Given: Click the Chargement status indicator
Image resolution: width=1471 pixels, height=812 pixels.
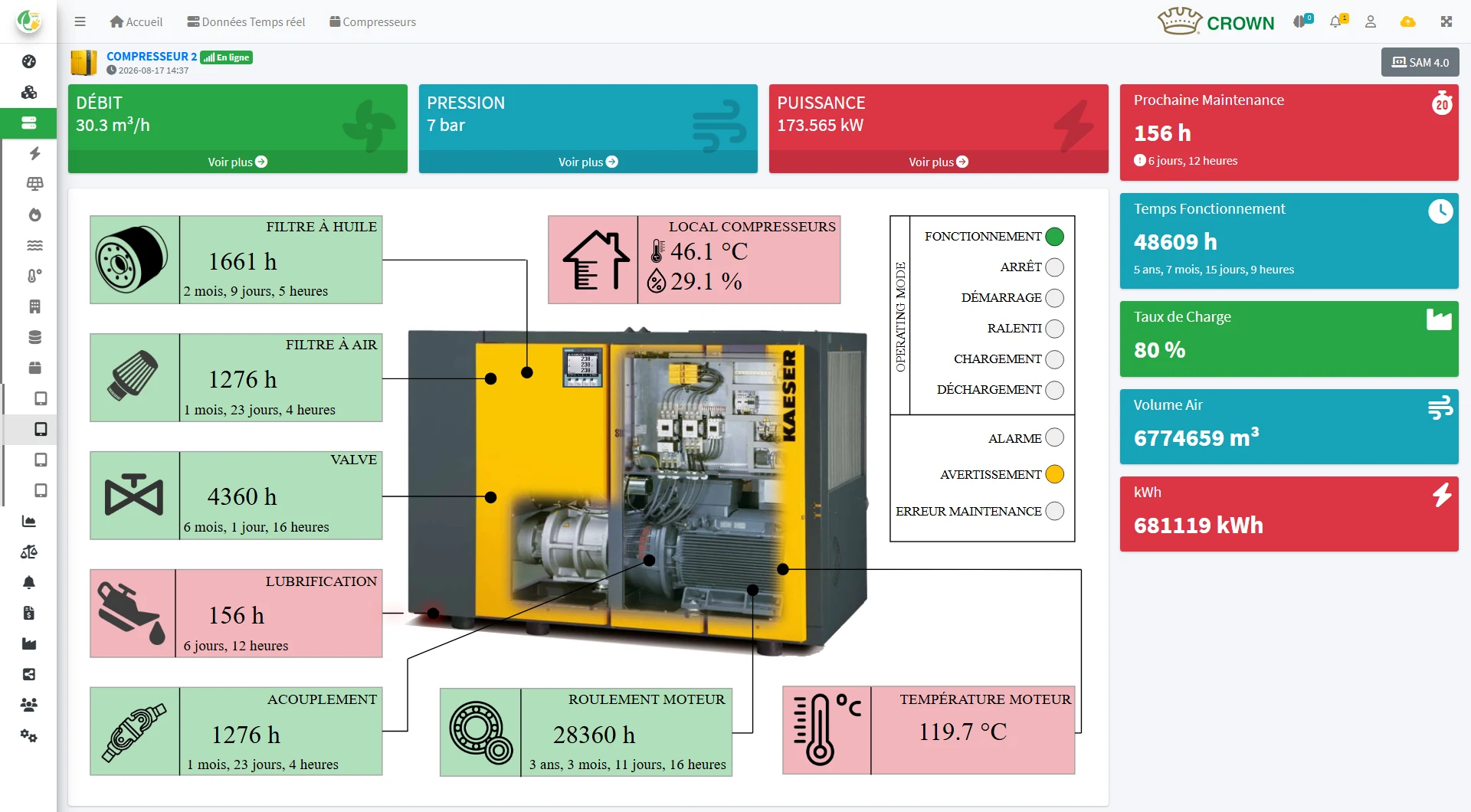Looking at the screenshot, I should pyautogui.click(x=1055, y=359).
